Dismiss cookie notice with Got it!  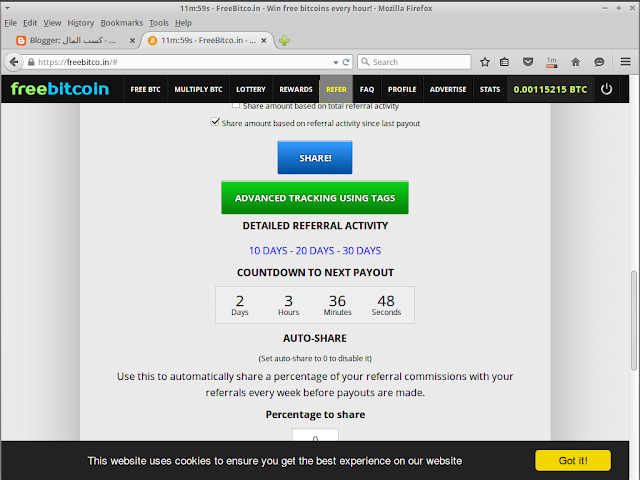point(573,460)
